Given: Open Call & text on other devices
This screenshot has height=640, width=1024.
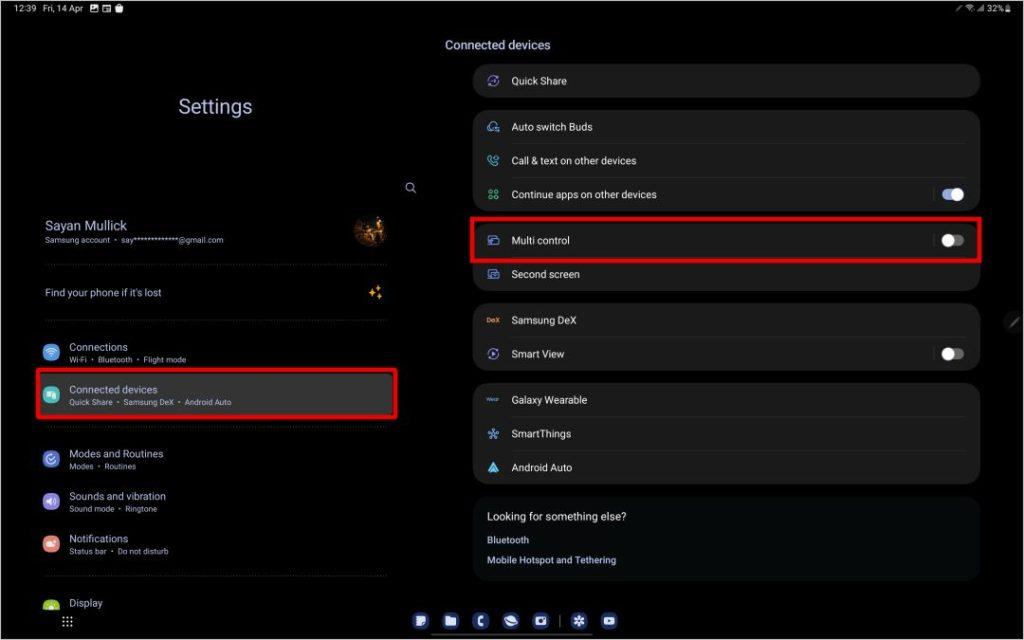Looking at the screenshot, I should click(726, 161).
